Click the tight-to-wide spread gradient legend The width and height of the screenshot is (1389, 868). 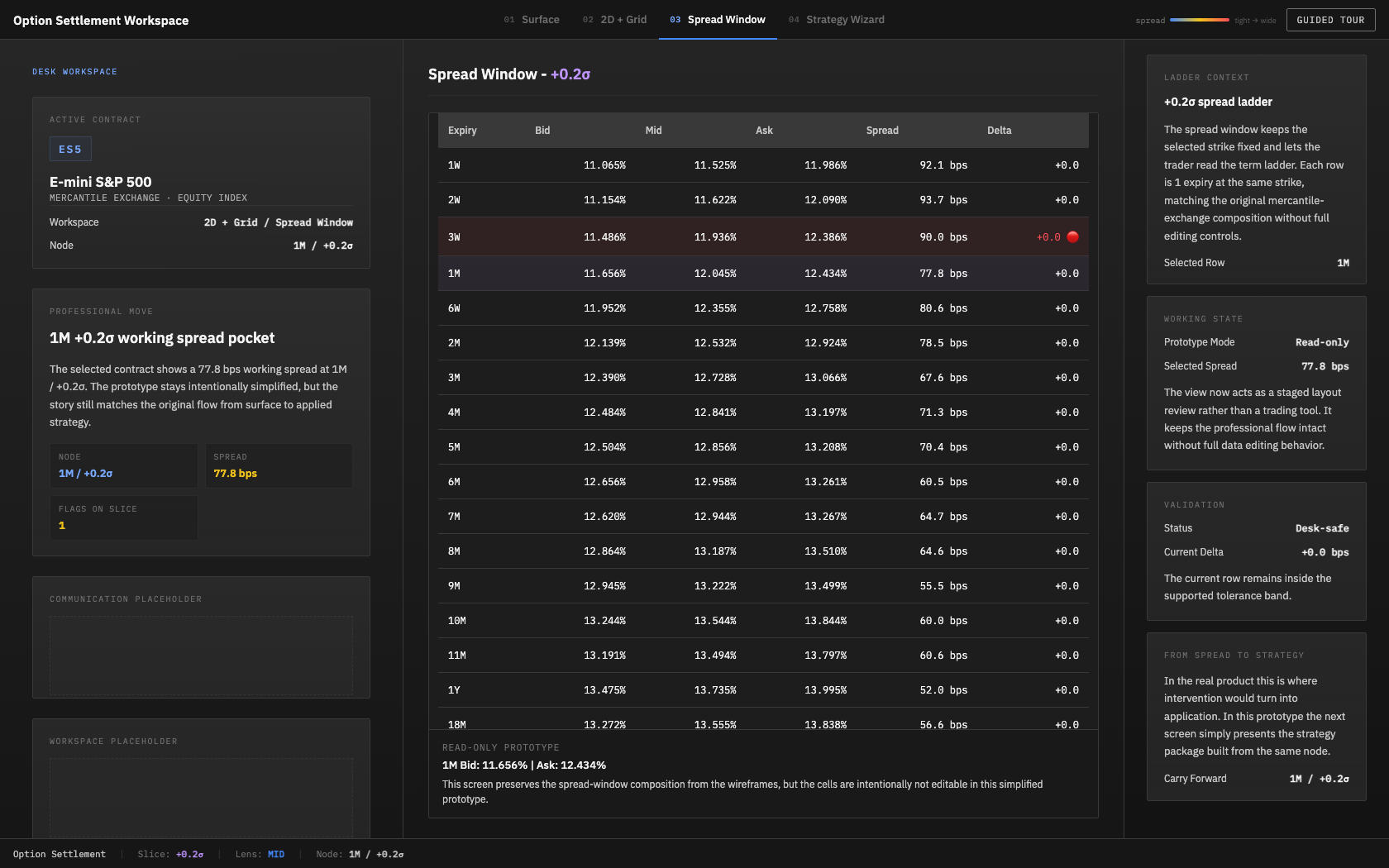point(1199,20)
